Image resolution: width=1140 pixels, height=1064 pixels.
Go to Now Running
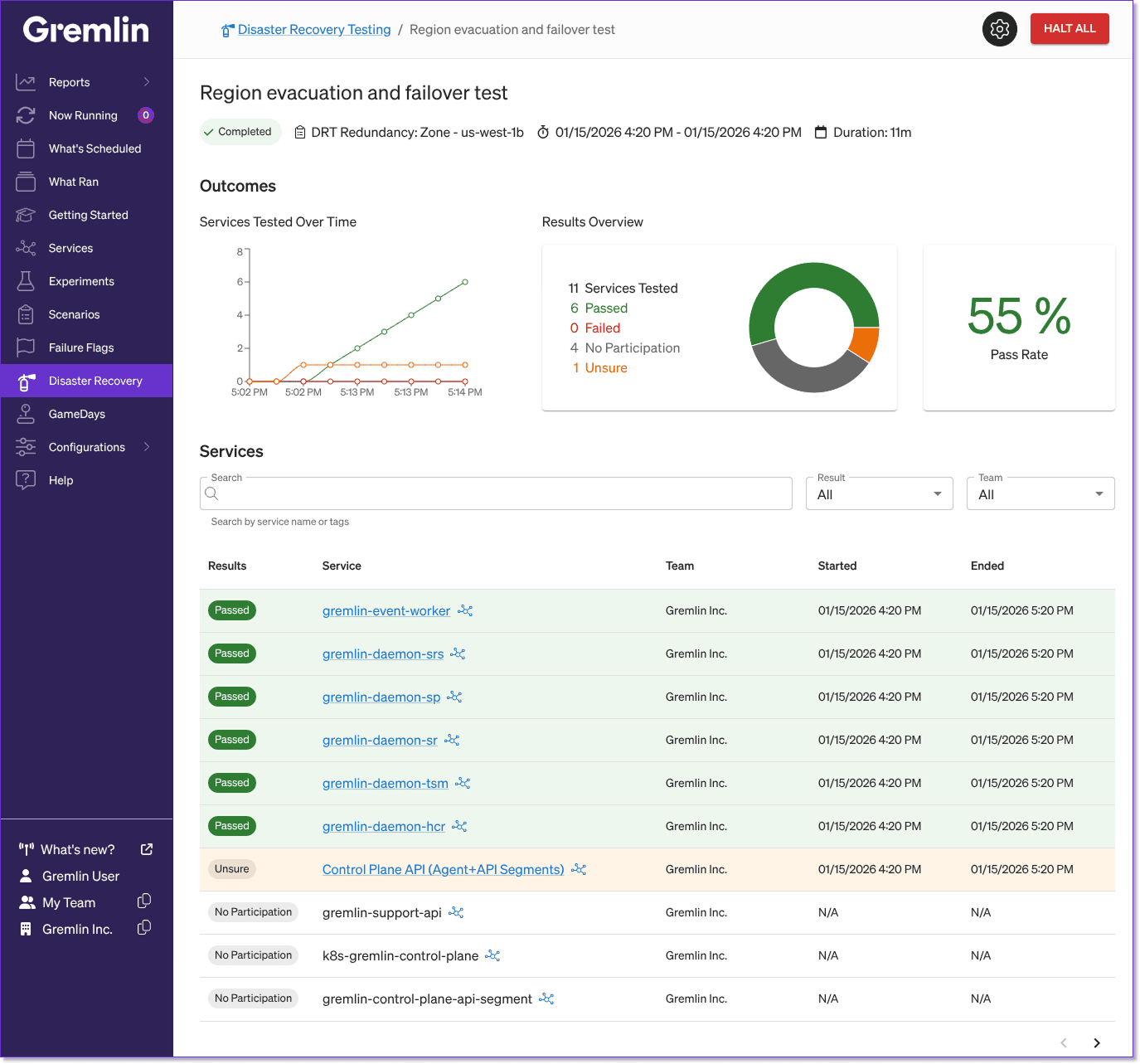point(83,115)
